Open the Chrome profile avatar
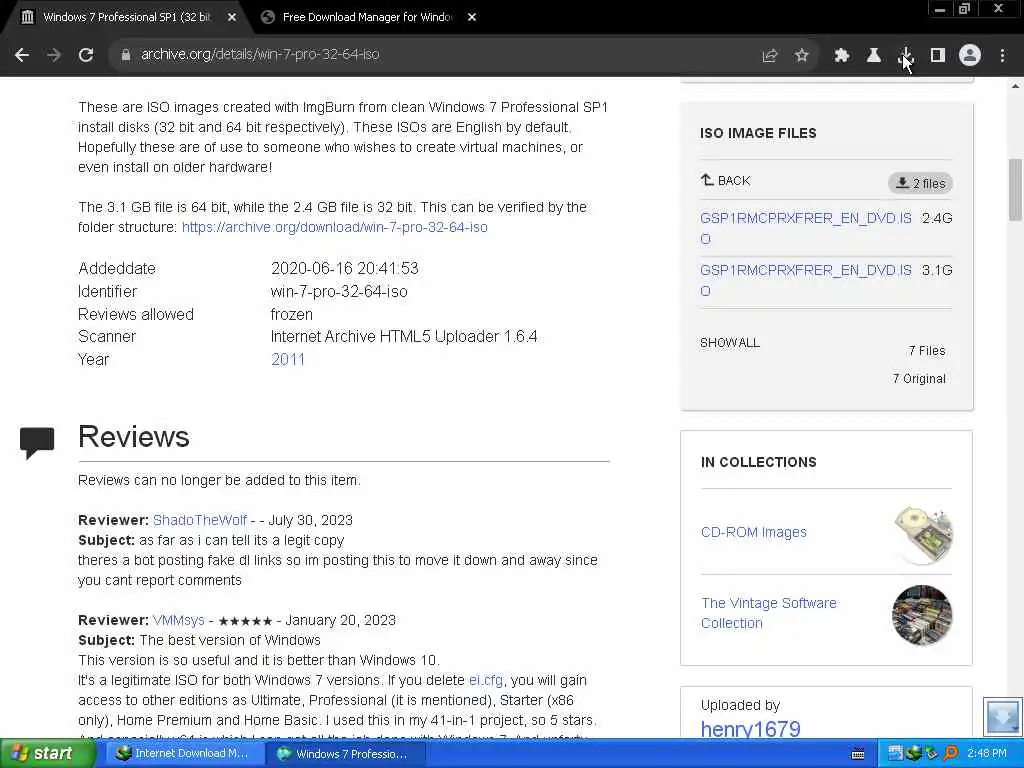Screen dimensions: 1024x768 970,55
